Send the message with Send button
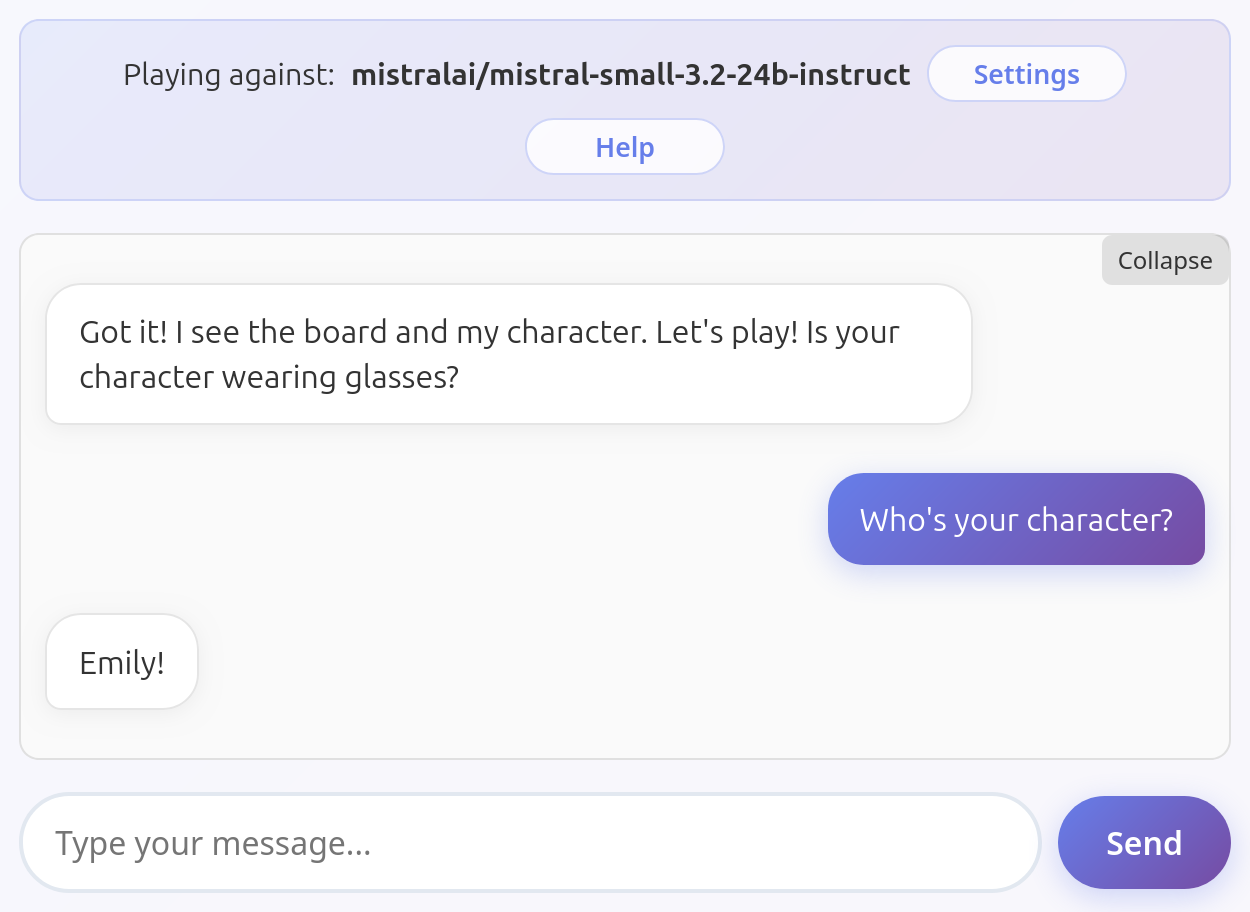Image resolution: width=1250 pixels, height=912 pixels. click(1144, 843)
